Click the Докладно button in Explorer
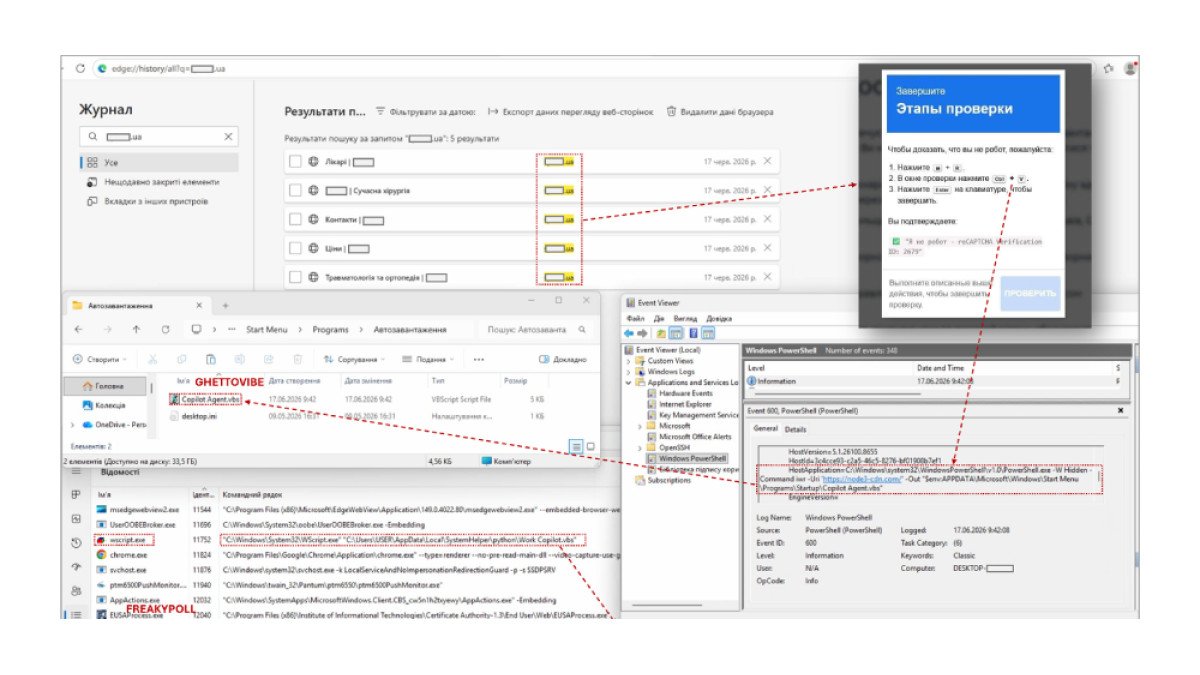This screenshot has width=1200, height=675. coord(563,359)
